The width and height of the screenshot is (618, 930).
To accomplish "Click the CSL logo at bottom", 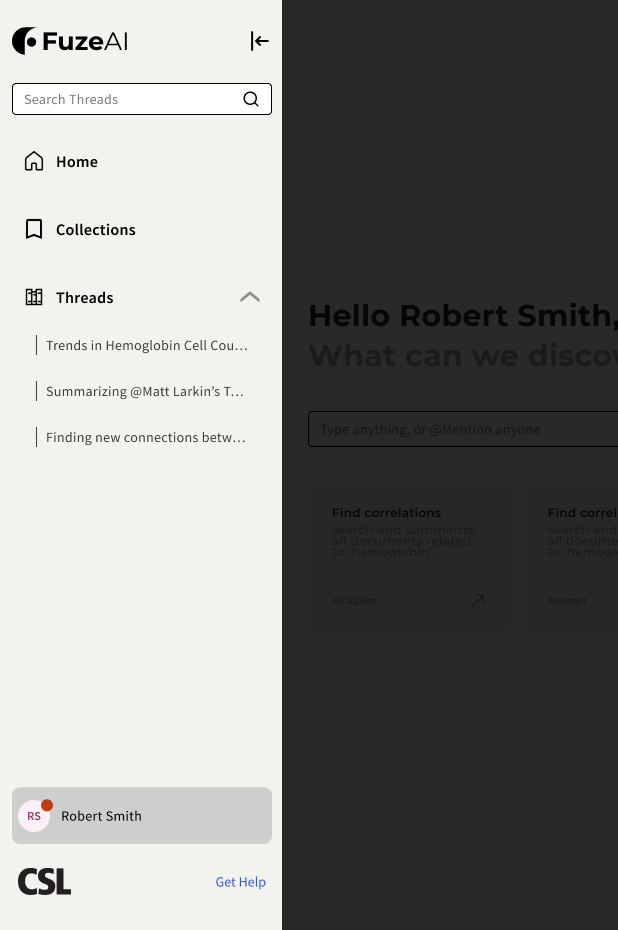I will click(x=45, y=881).
